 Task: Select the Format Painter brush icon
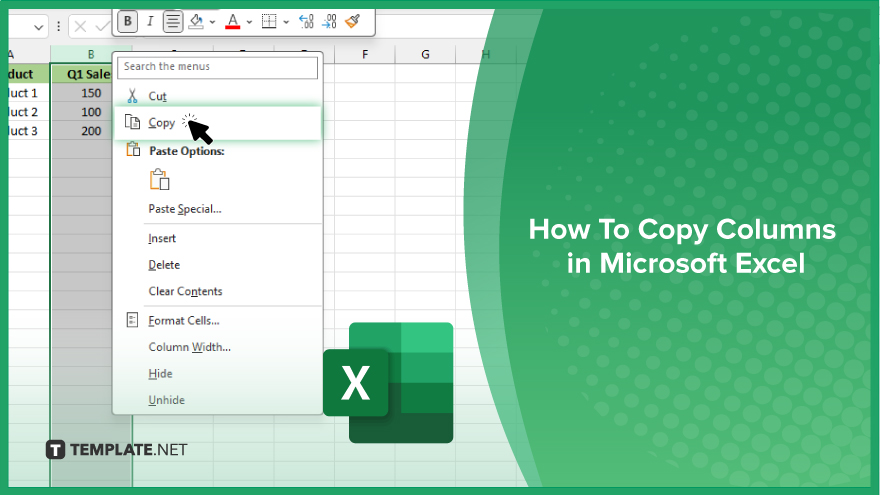[x=352, y=22]
